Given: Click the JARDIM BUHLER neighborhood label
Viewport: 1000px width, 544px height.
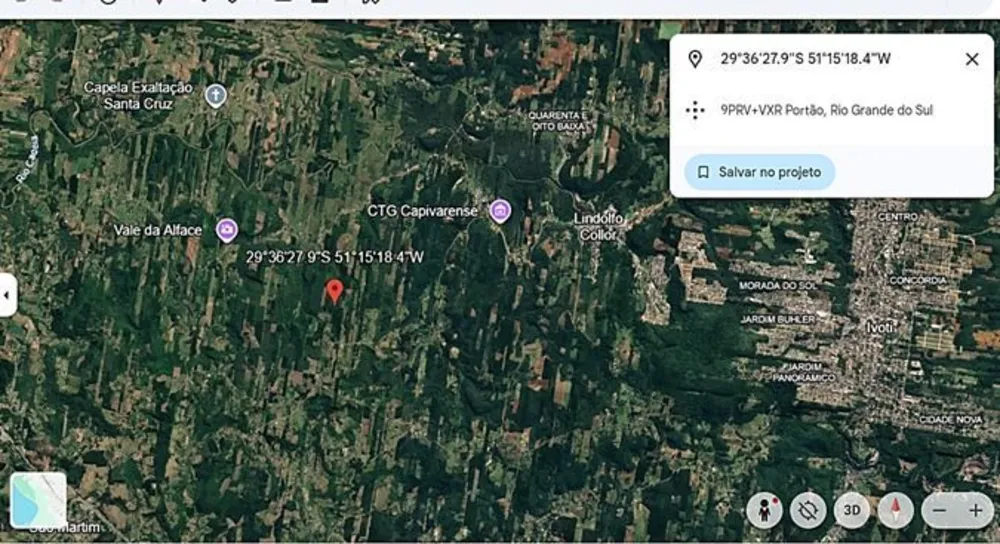Looking at the screenshot, I should coord(777,319).
